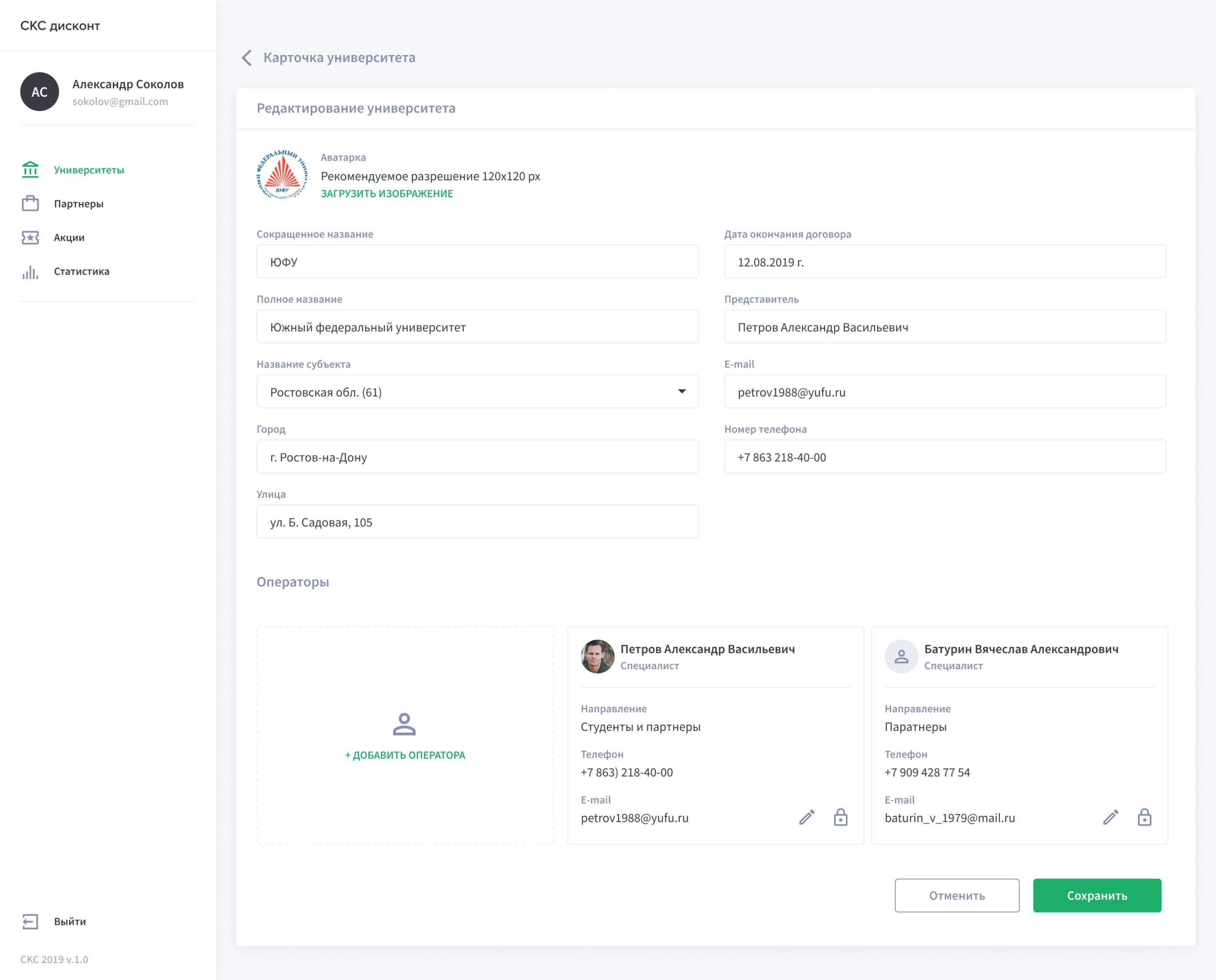This screenshot has height=980, width=1216.
Task: Edit operator Батурин with pencil icon
Action: (x=1110, y=817)
